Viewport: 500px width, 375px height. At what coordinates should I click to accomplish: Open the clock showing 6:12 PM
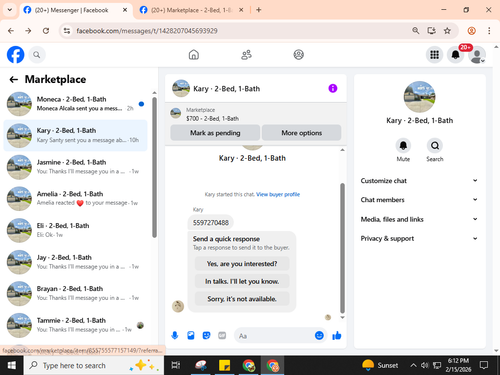point(458,365)
